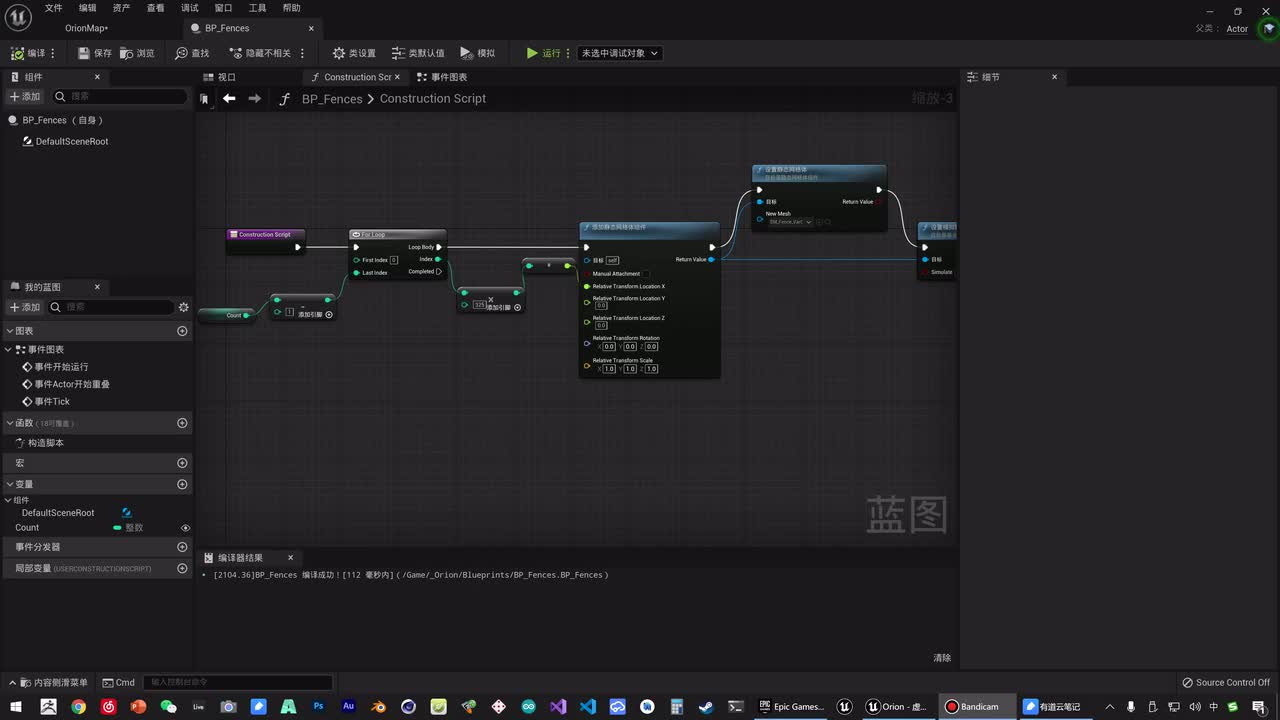Add a new function with plus icon
1280x720 pixels.
pos(182,423)
